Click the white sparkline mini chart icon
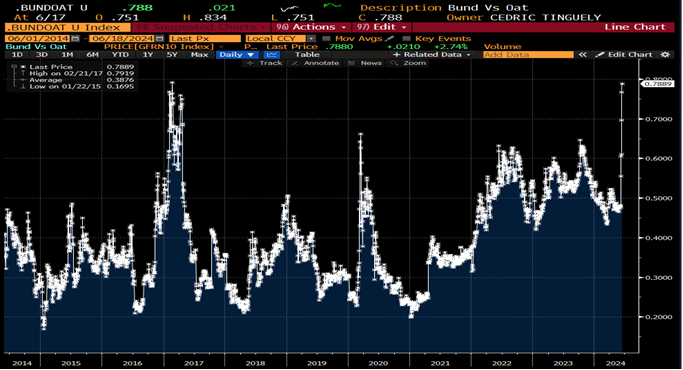 pyautogui.click(x=290, y=8)
